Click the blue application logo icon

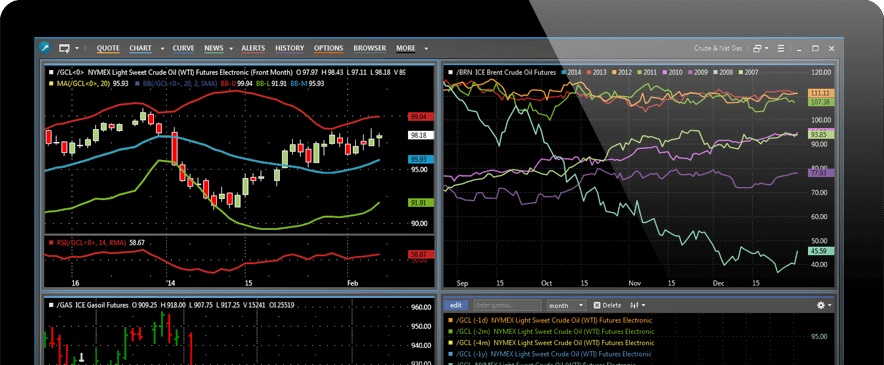click(45, 48)
